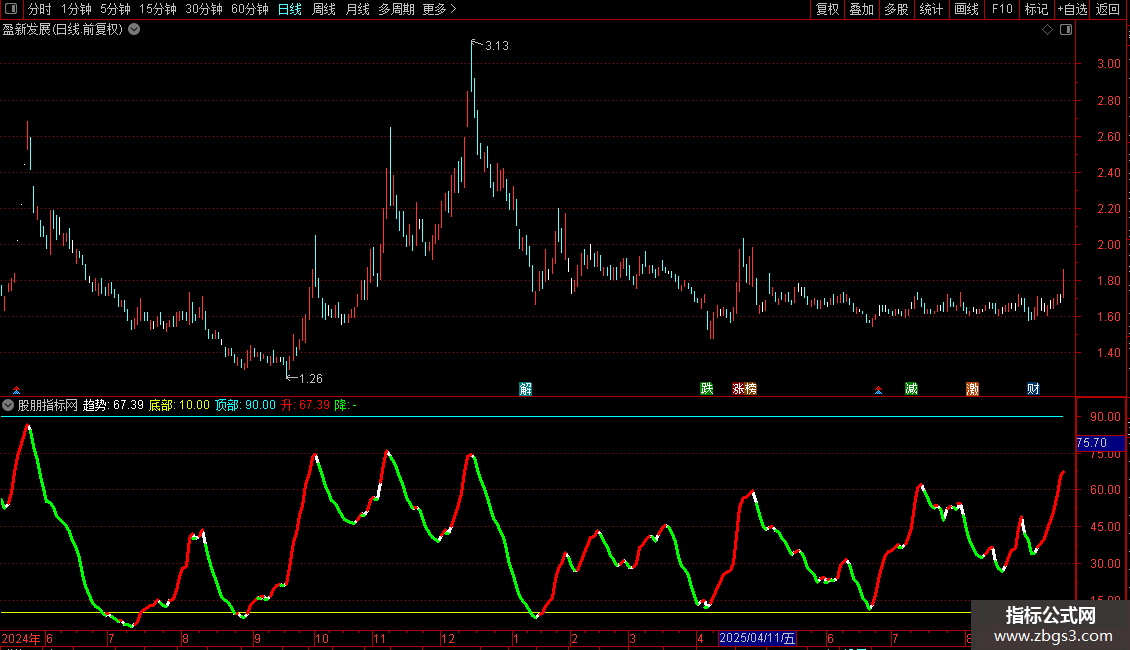Click the 底部: 10.00 indicator value

click(179, 405)
